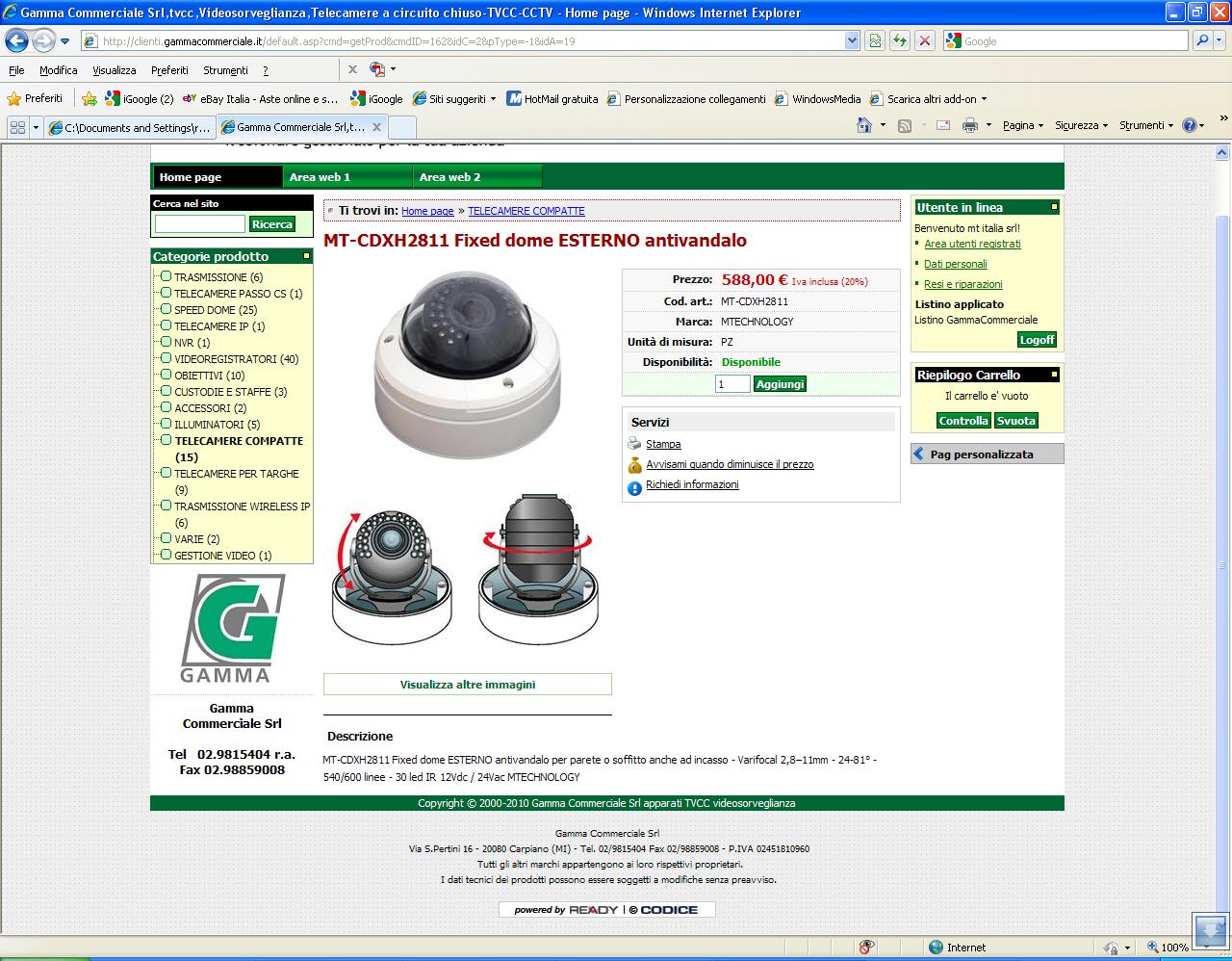Click the zoom level icon in status bar

point(1153,948)
